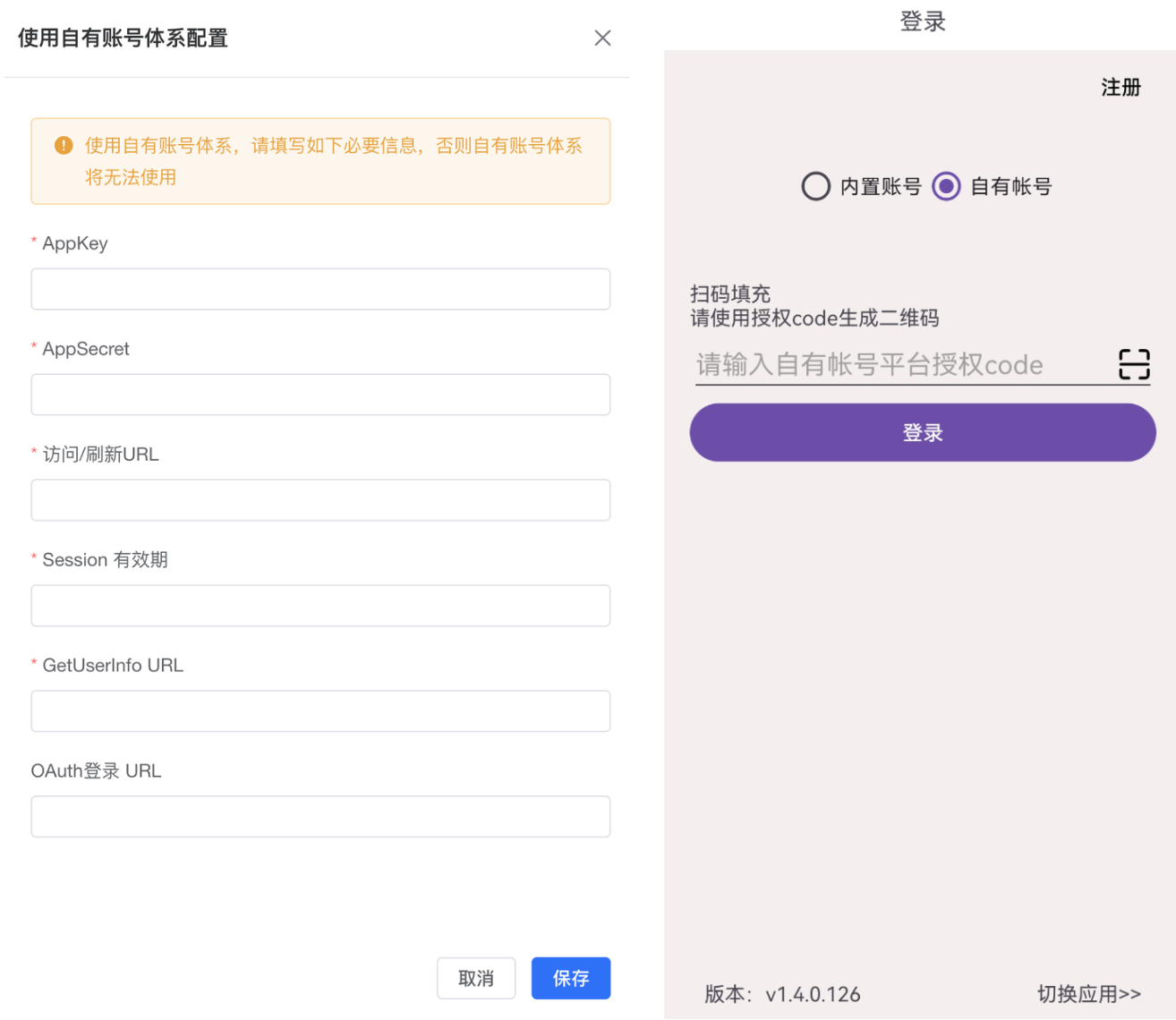Open the 注册 link

click(1121, 87)
